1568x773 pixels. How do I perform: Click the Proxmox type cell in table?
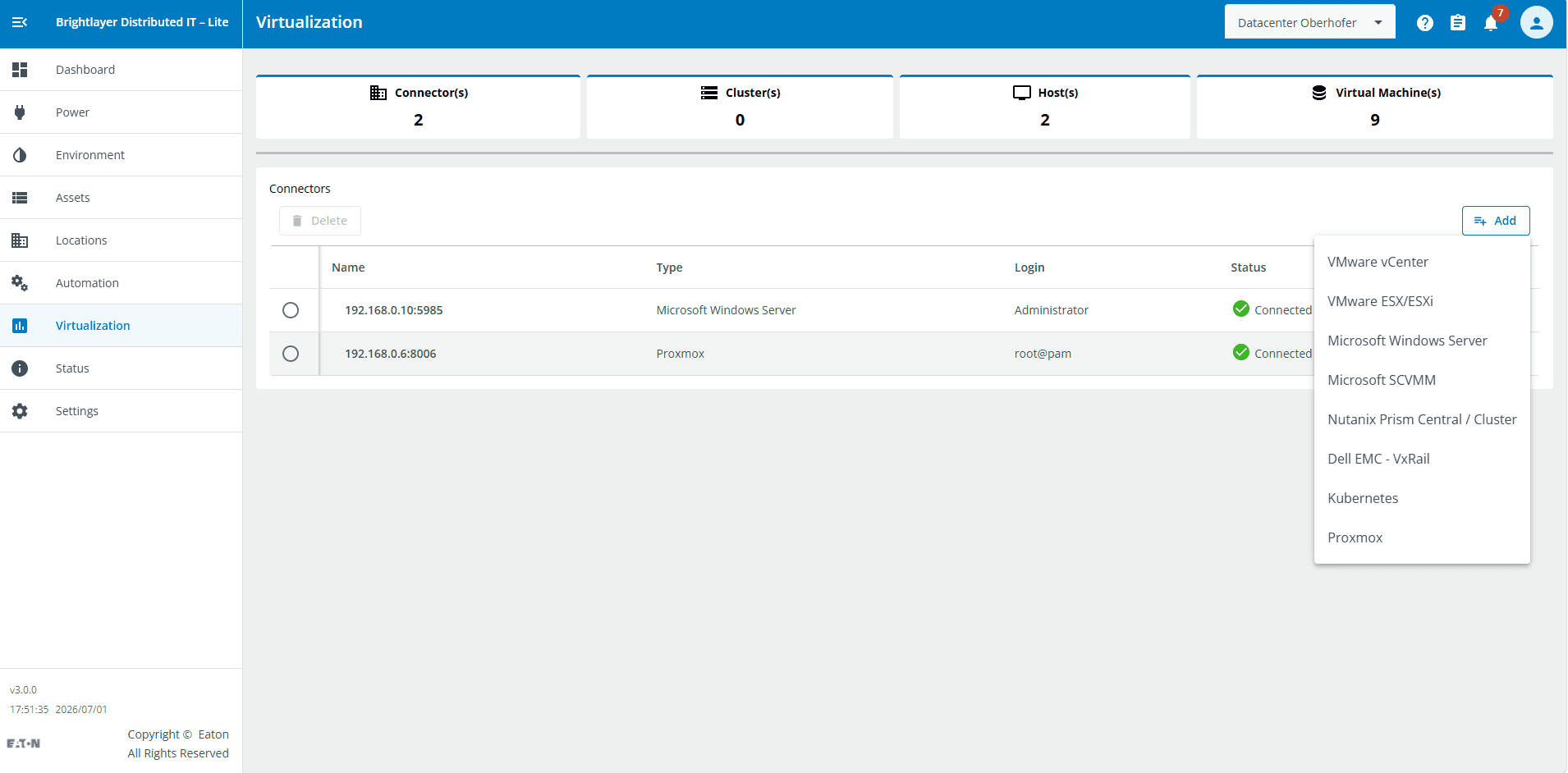(x=680, y=354)
